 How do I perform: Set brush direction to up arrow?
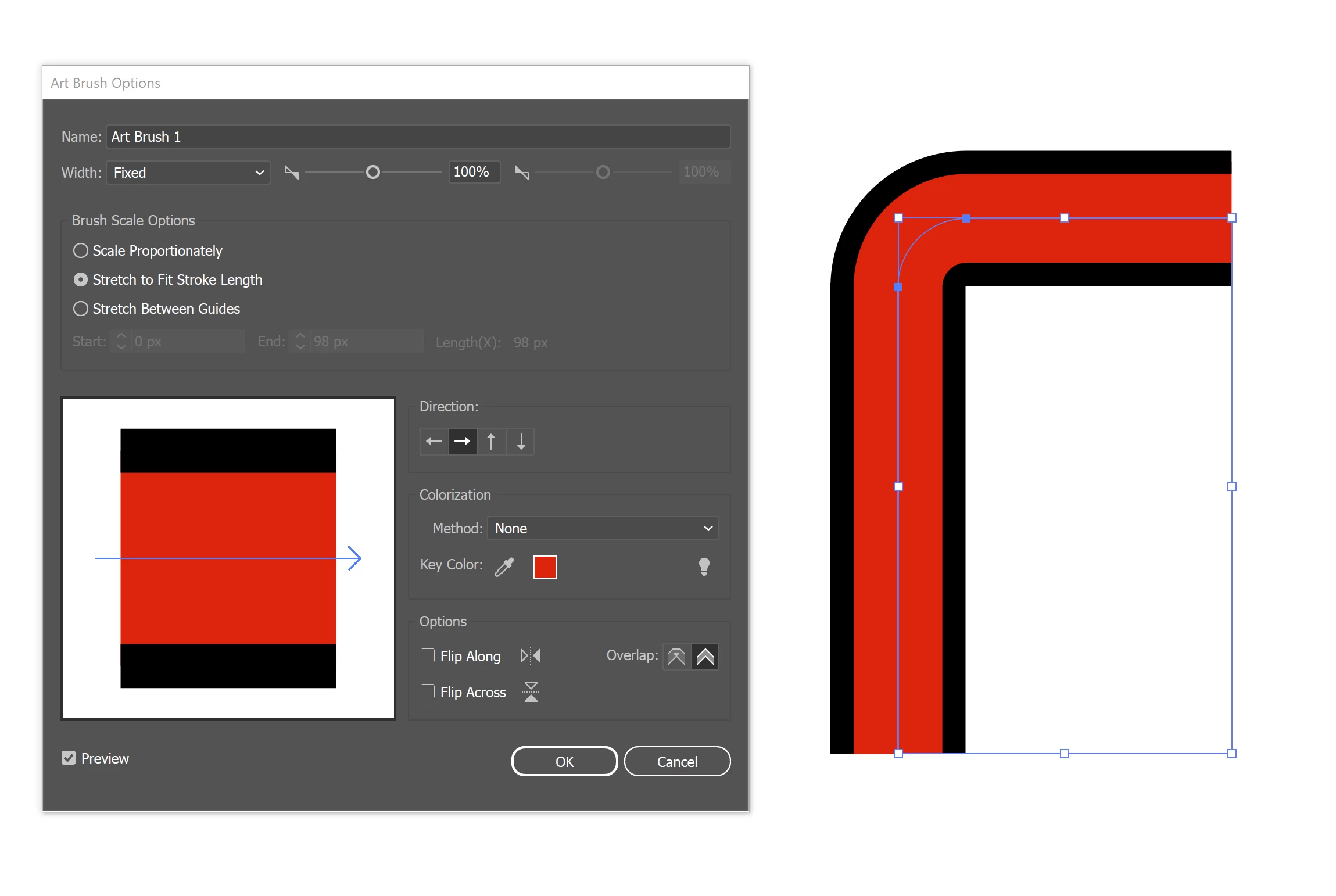point(491,442)
